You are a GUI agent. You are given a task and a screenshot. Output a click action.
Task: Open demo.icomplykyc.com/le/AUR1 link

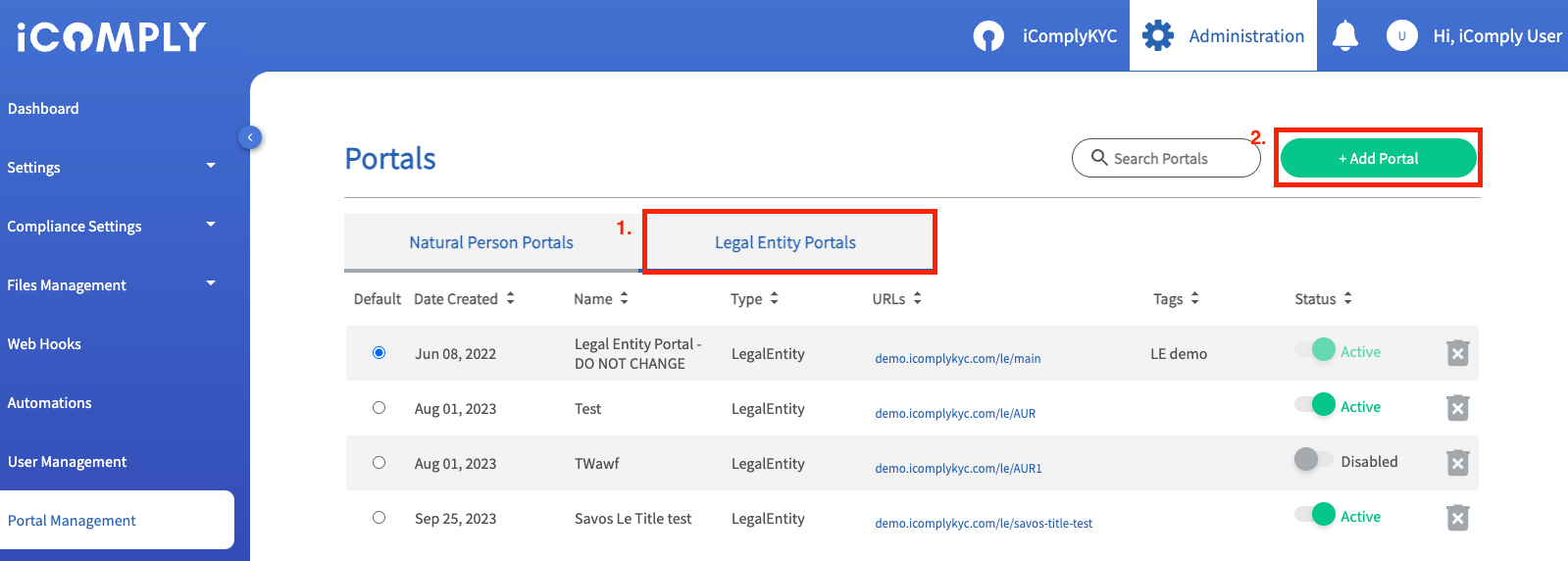(958, 469)
